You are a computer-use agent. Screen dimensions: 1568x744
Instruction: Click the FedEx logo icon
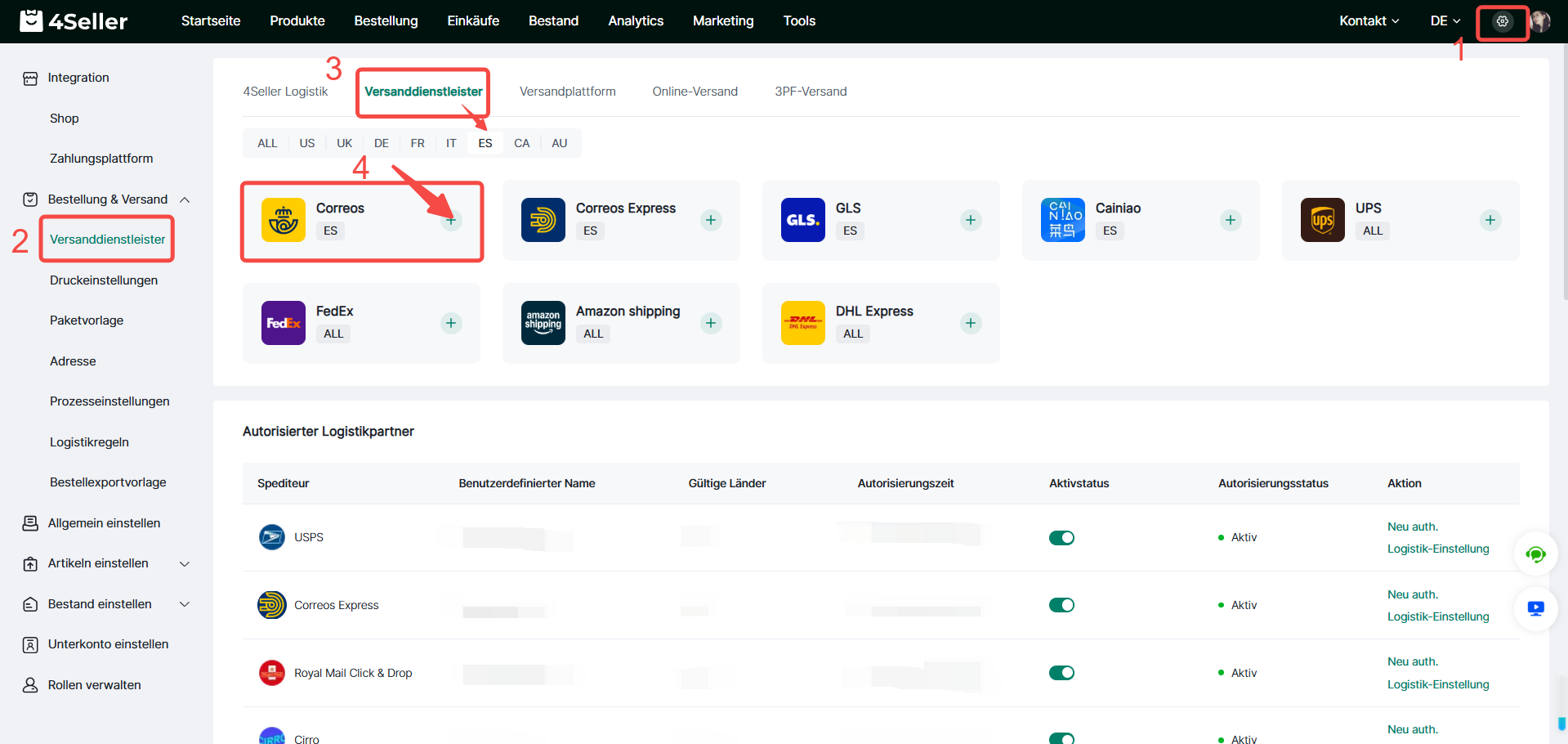[x=283, y=323]
